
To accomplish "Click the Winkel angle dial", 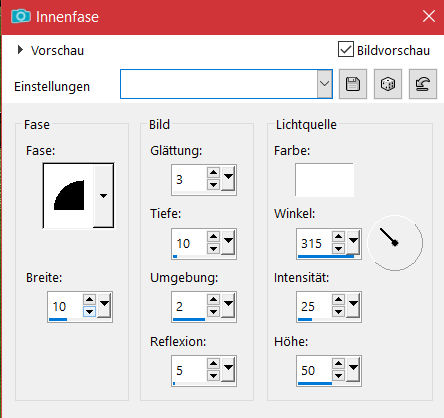I will (395, 243).
